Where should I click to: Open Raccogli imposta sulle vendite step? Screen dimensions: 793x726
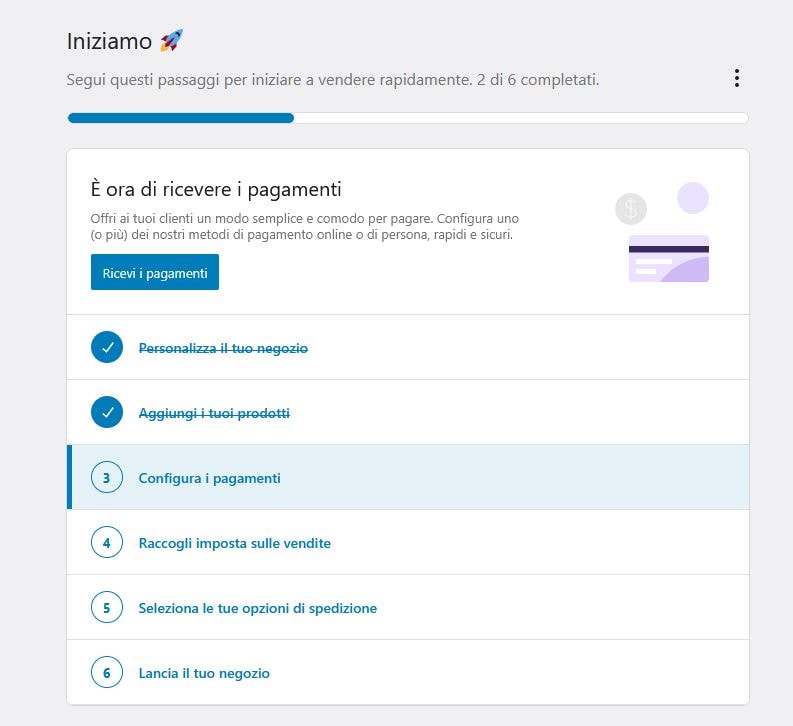point(408,542)
